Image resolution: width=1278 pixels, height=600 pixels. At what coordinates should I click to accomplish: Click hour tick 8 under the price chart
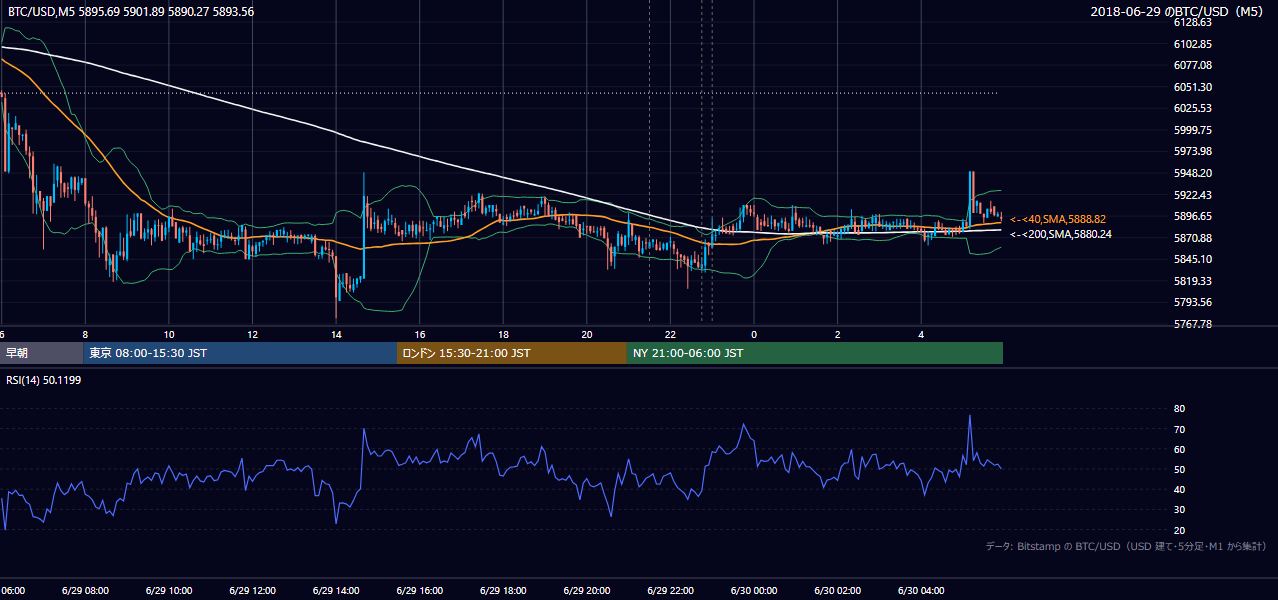[x=85, y=335]
